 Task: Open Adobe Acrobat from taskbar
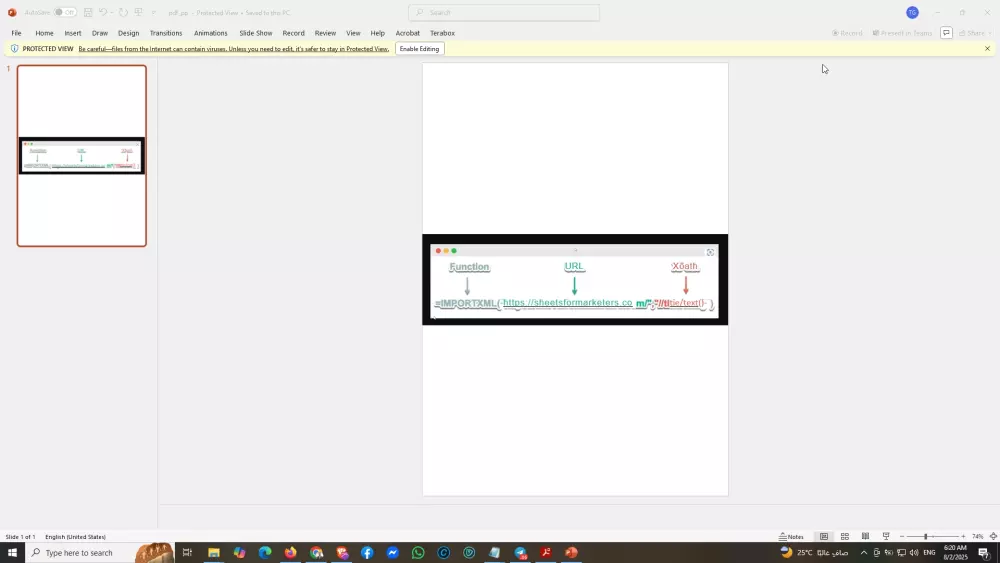click(x=546, y=553)
